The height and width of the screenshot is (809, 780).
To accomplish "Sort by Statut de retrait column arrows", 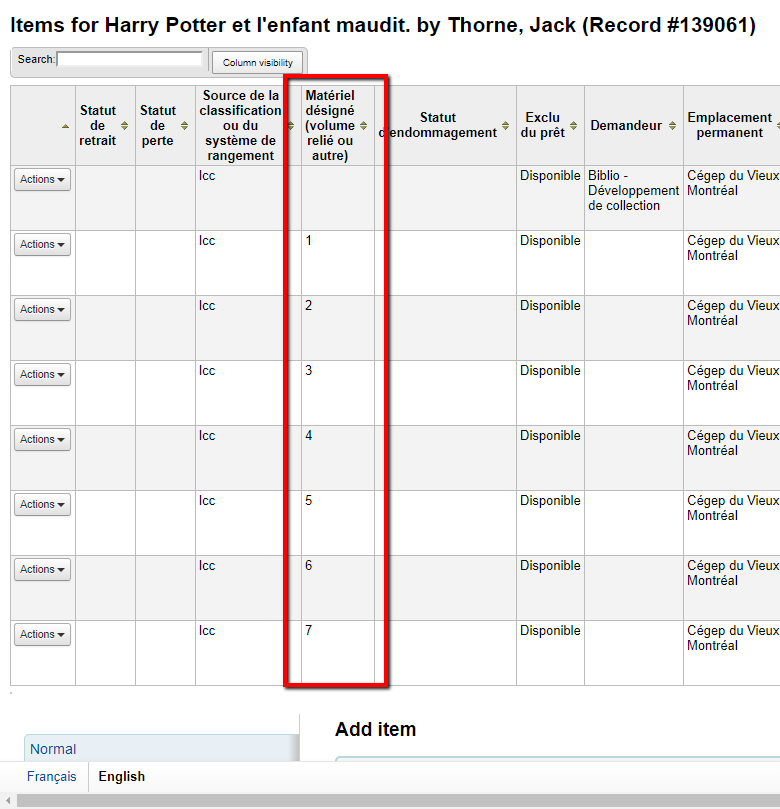I will (x=125, y=126).
